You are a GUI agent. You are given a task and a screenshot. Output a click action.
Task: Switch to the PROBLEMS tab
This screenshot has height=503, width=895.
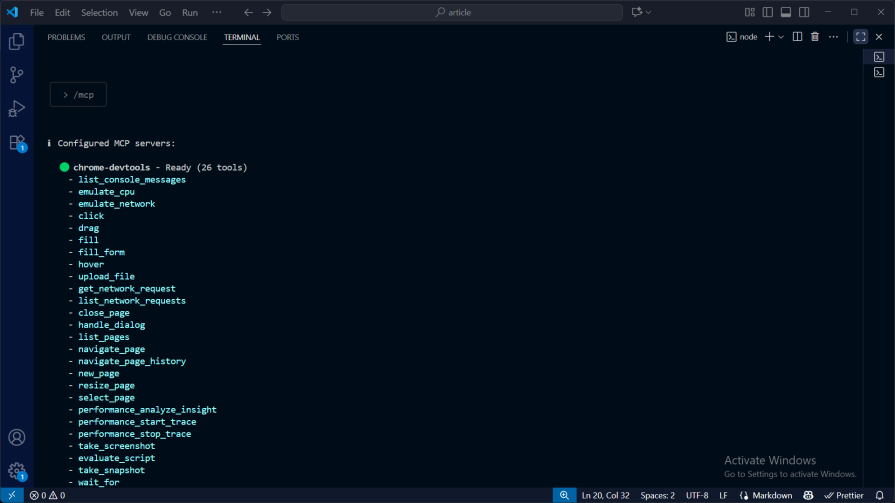pyautogui.click(x=66, y=37)
